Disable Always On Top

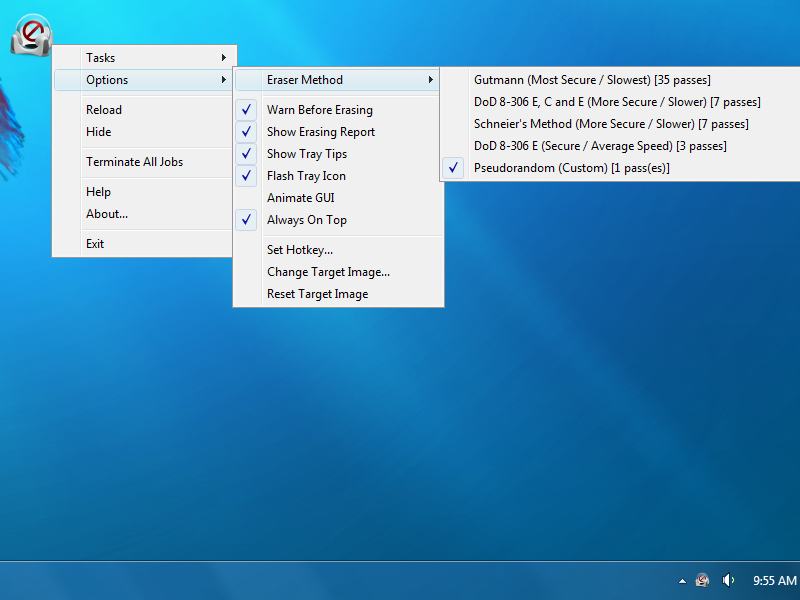coord(306,220)
